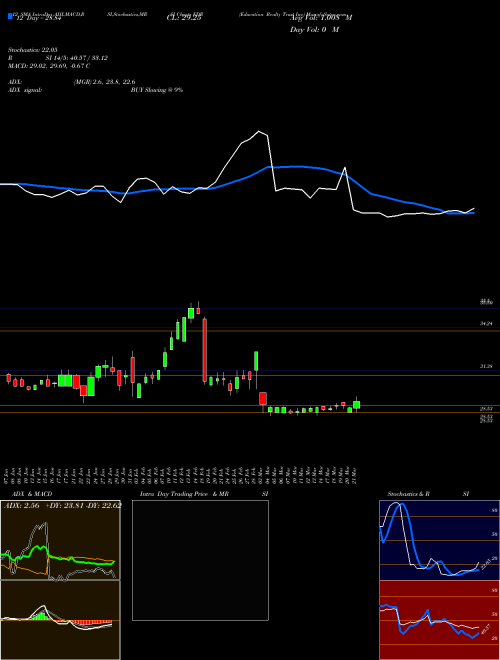Click the 31.26 price axis label
500x660 pixels.
point(486,367)
